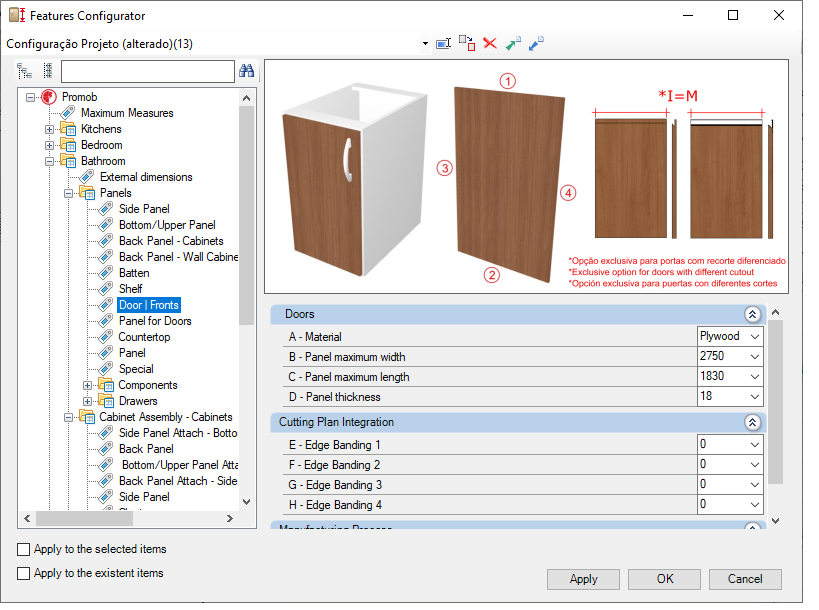Expand the Kitchens tree node
The height and width of the screenshot is (610, 819).
(49, 130)
